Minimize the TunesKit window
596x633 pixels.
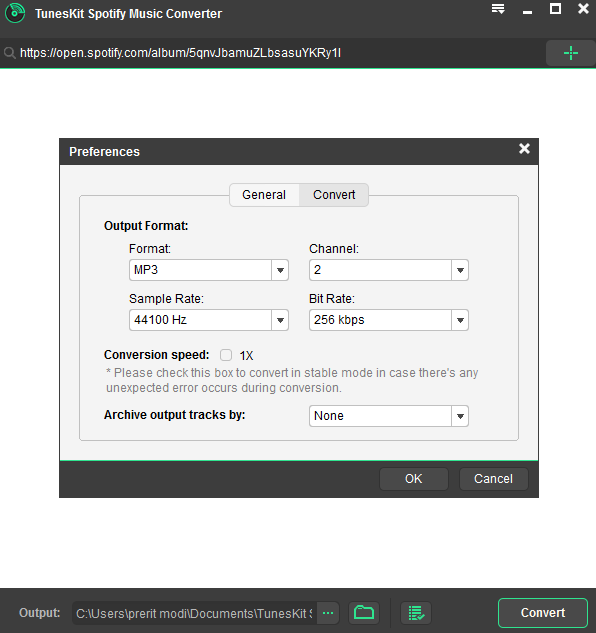click(527, 12)
